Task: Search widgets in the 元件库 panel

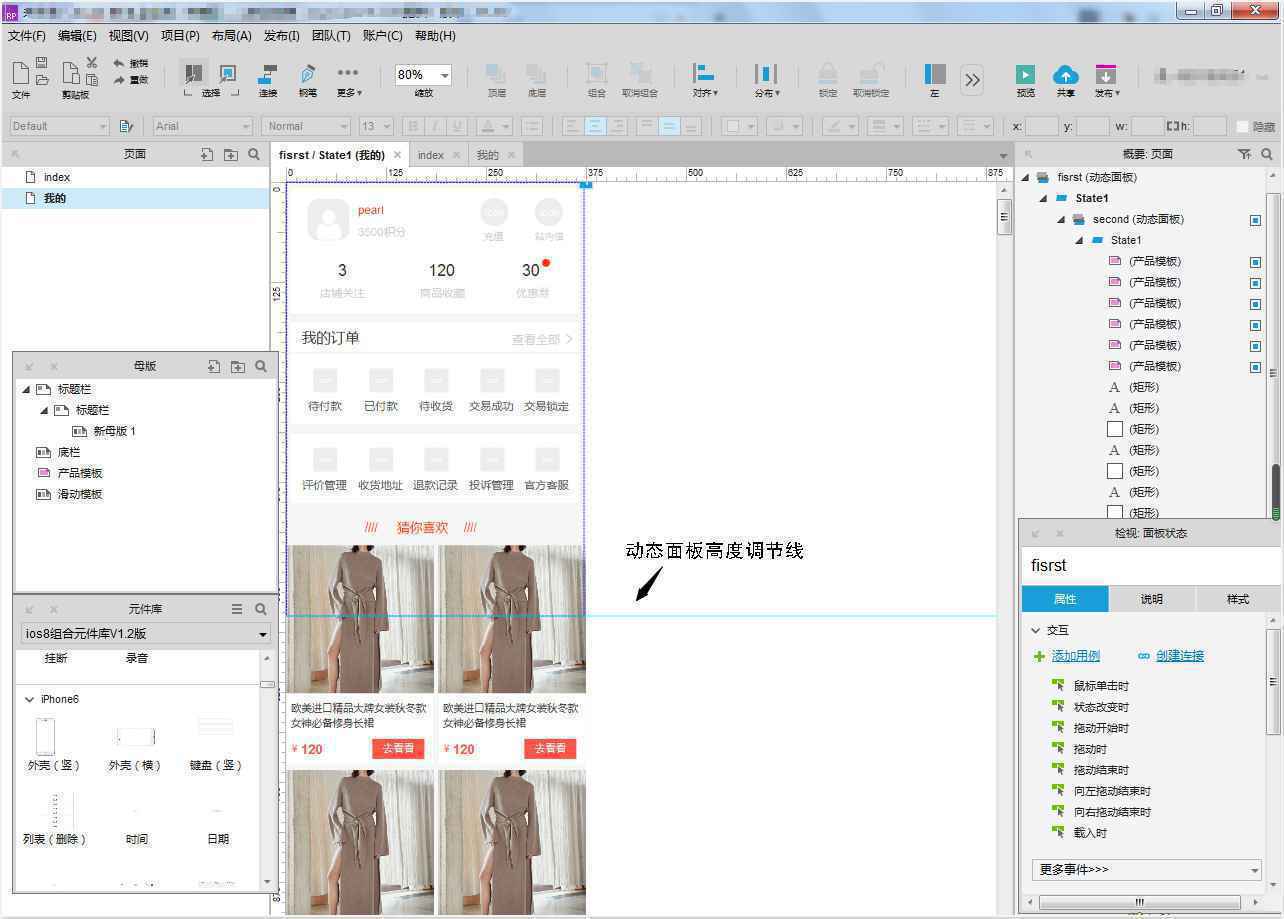Action: [261, 608]
